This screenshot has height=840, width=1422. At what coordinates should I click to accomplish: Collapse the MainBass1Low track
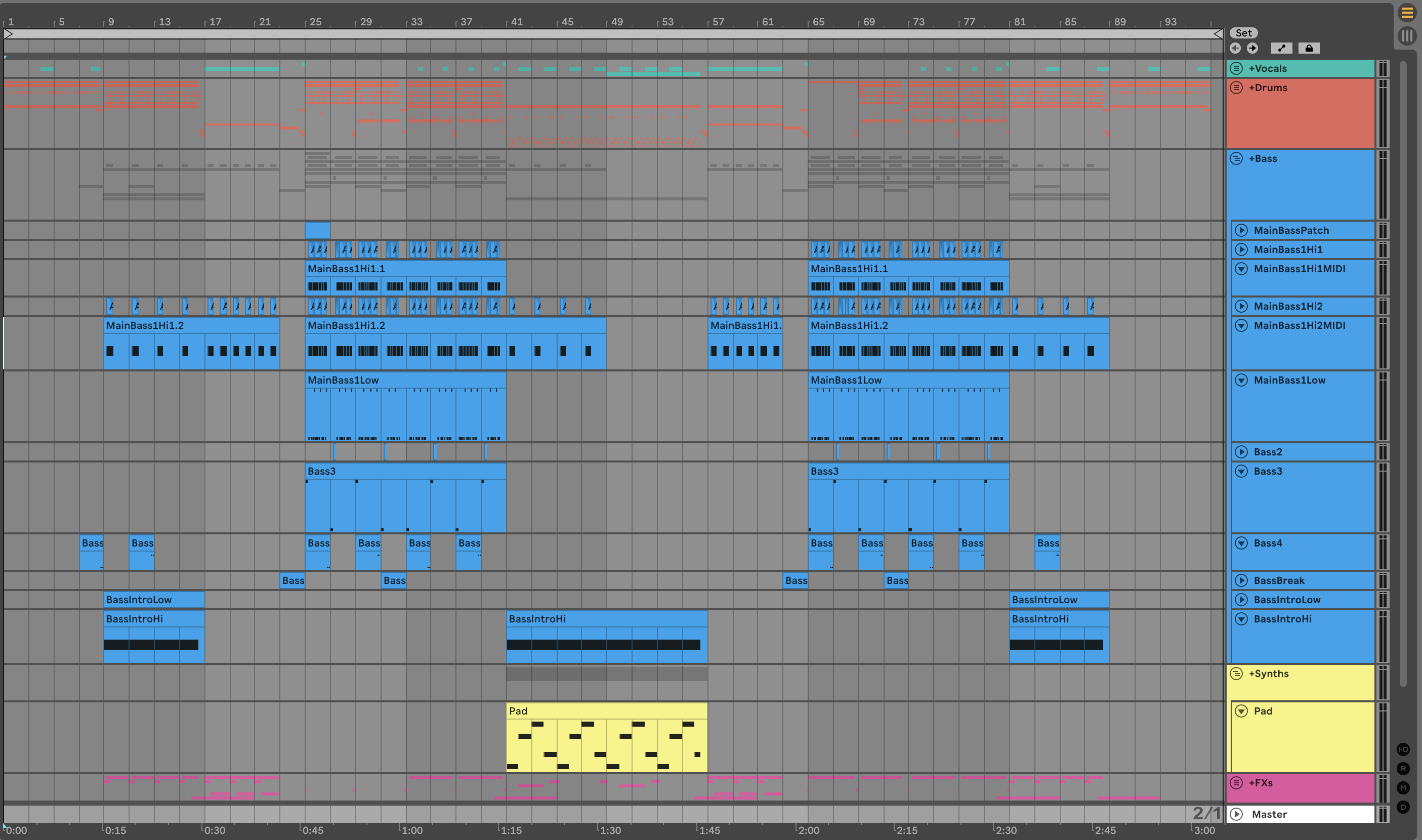(x=1241, y=381)
